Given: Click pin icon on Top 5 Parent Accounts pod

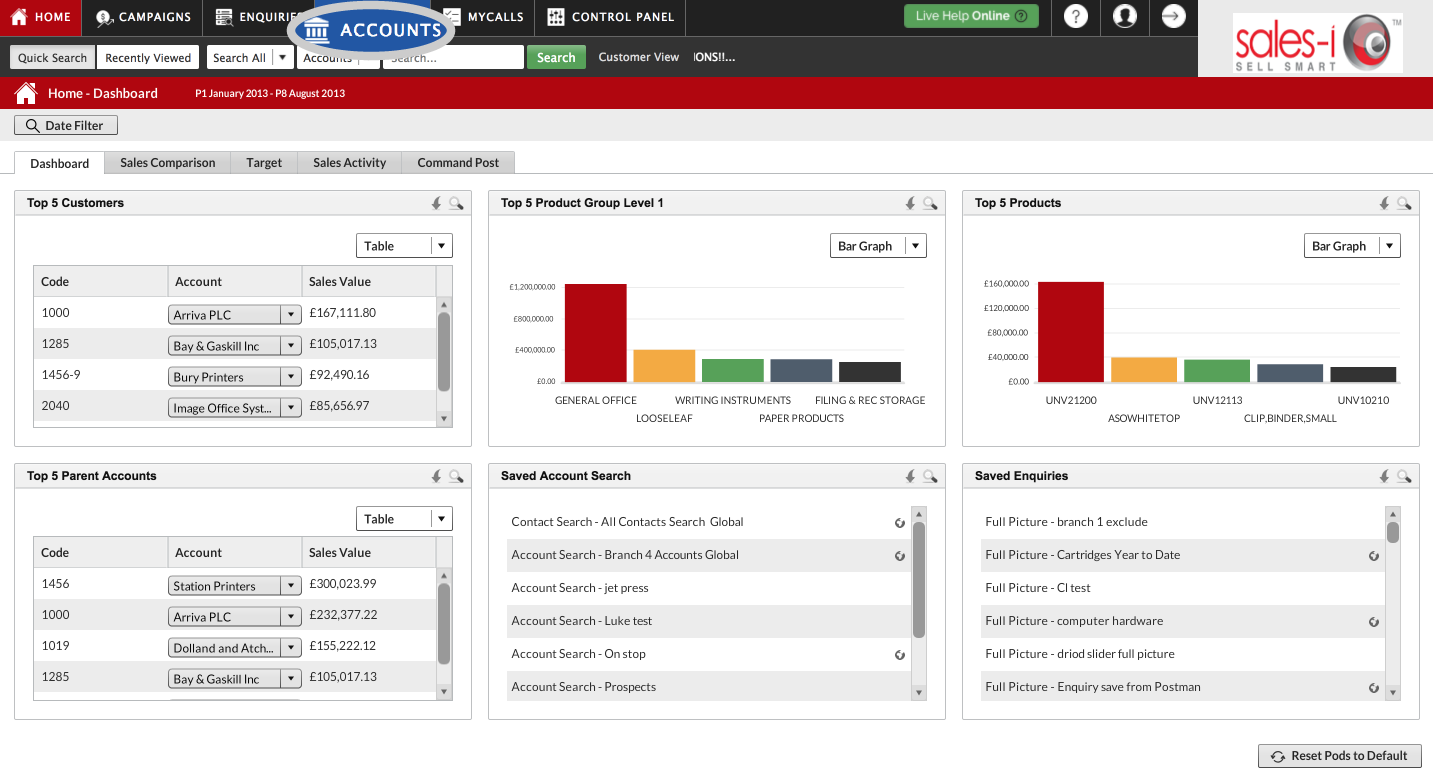Looking at the screenshot, I should [437, 476].
